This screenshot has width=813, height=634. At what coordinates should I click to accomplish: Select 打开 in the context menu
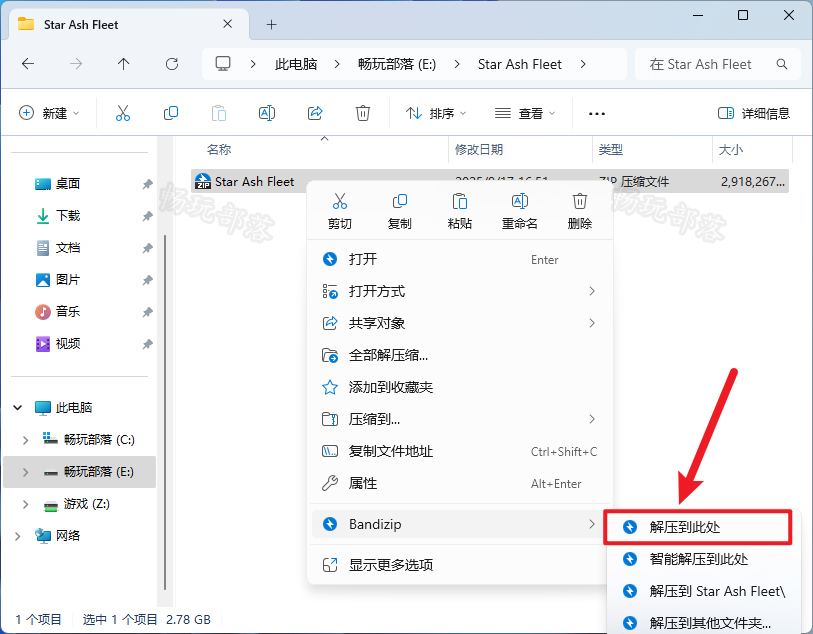click(x=460, y=259)
